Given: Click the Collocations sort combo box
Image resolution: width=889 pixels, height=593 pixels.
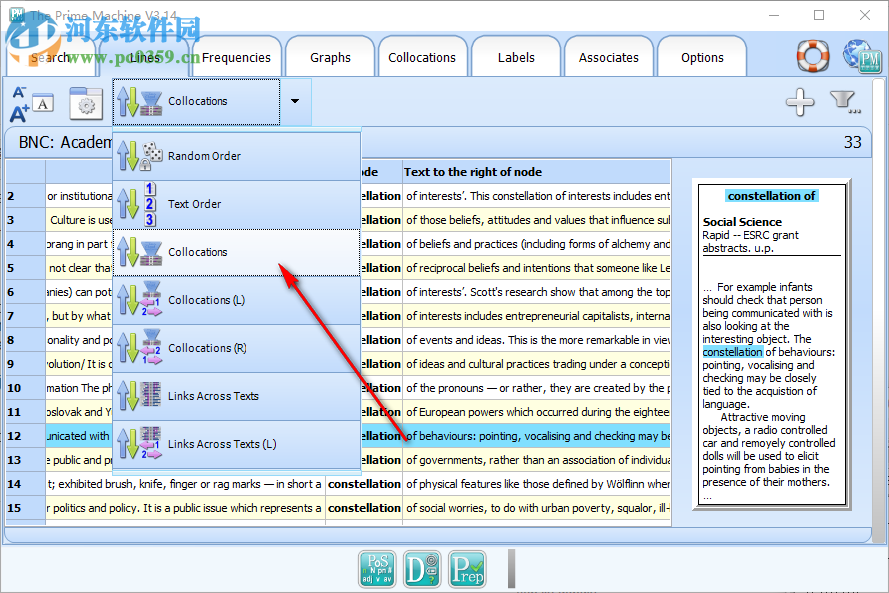Looking at the screenshot, I should coord(196,101).
